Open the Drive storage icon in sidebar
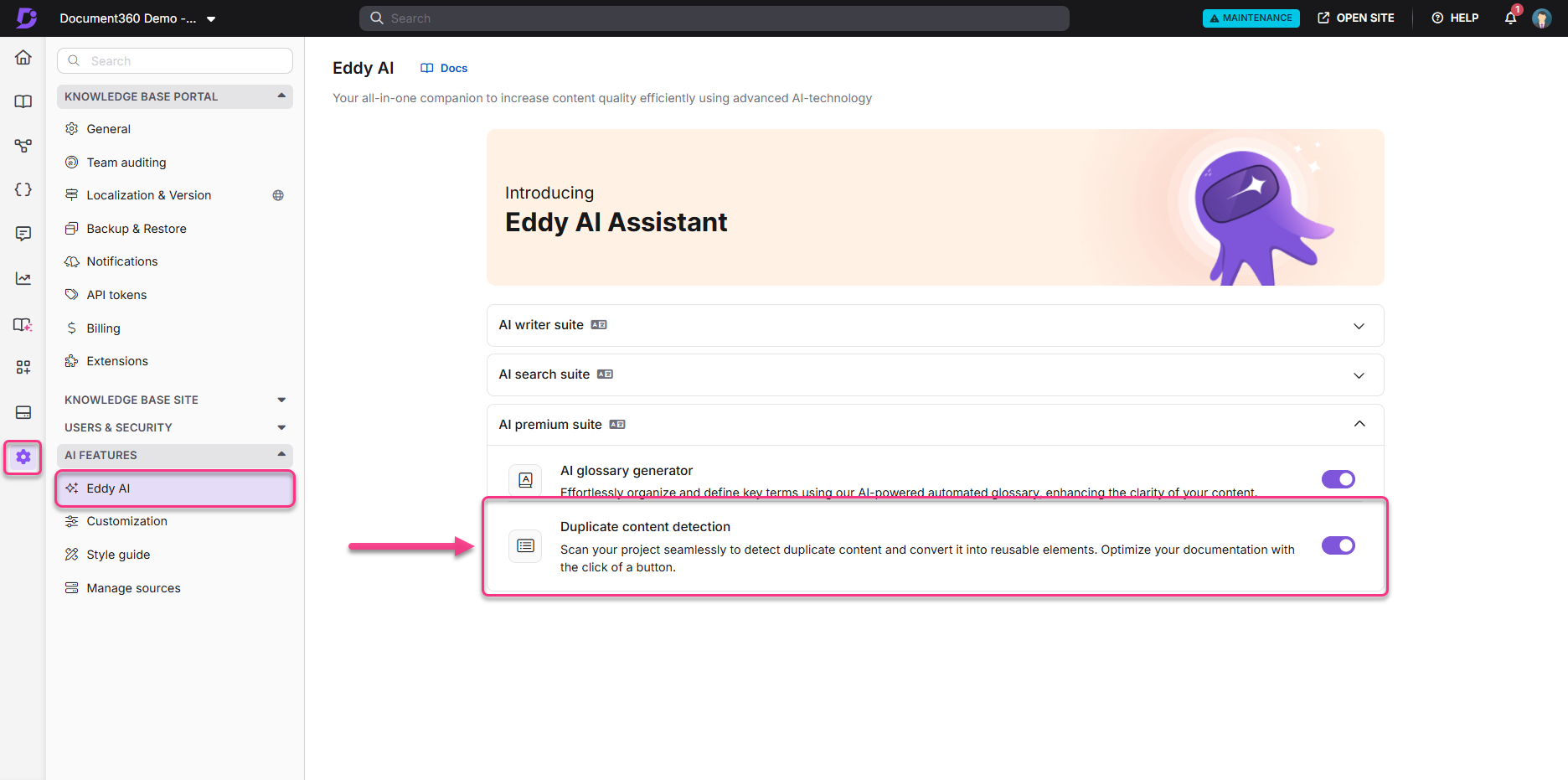Image resolution: width=1568 pixels, height=780 pixels. 23,412
